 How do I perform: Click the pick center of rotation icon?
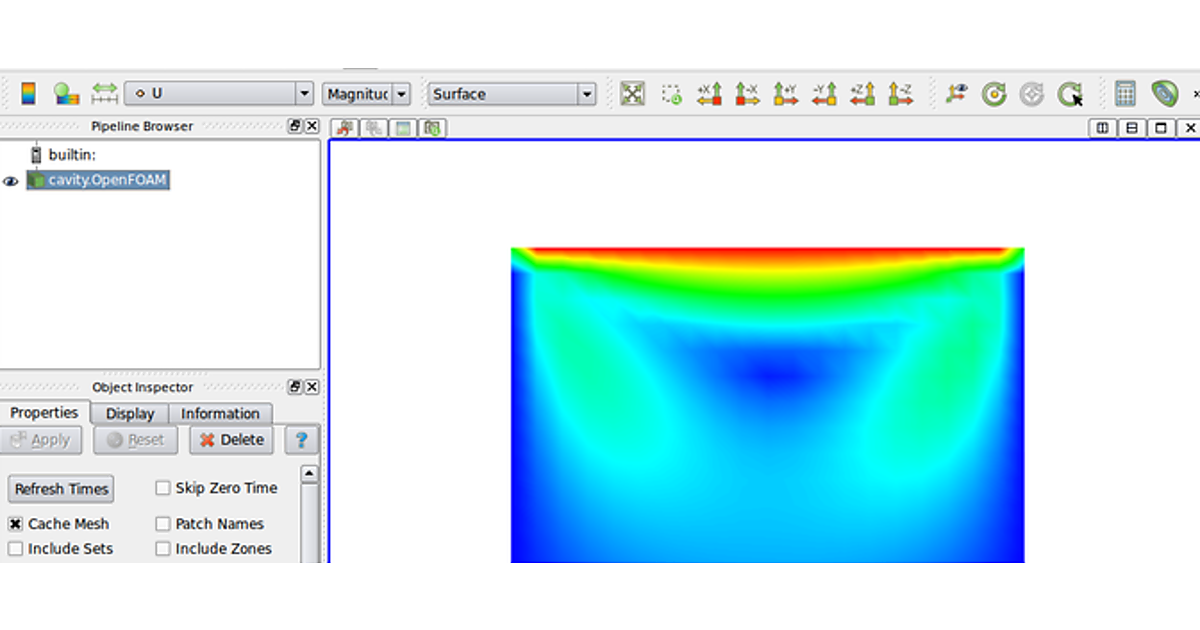[x=1071, y=94]
